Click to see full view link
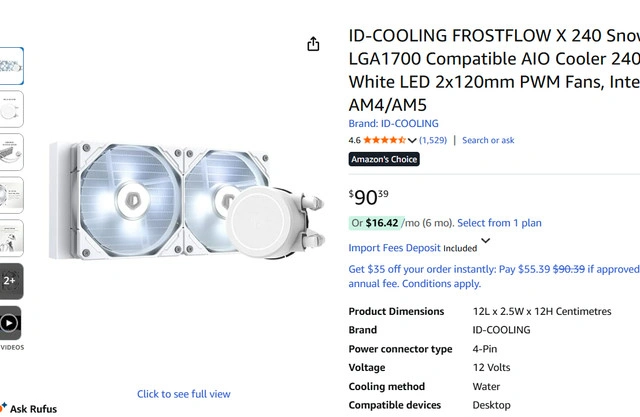This screenshot has width=640, height=417. click(184, 394)
